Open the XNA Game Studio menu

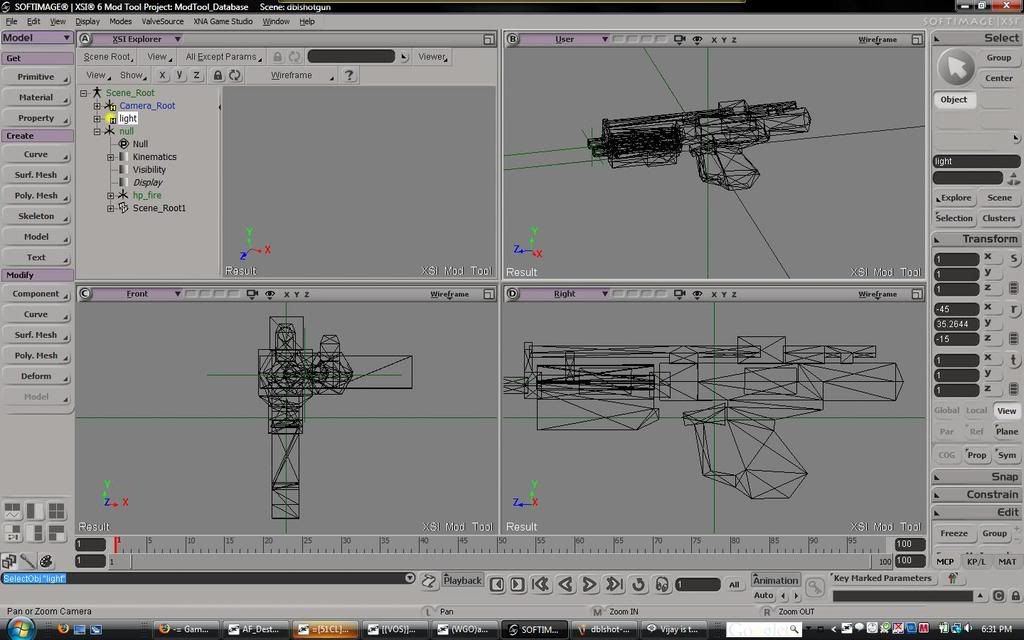(x=223, y=22)
